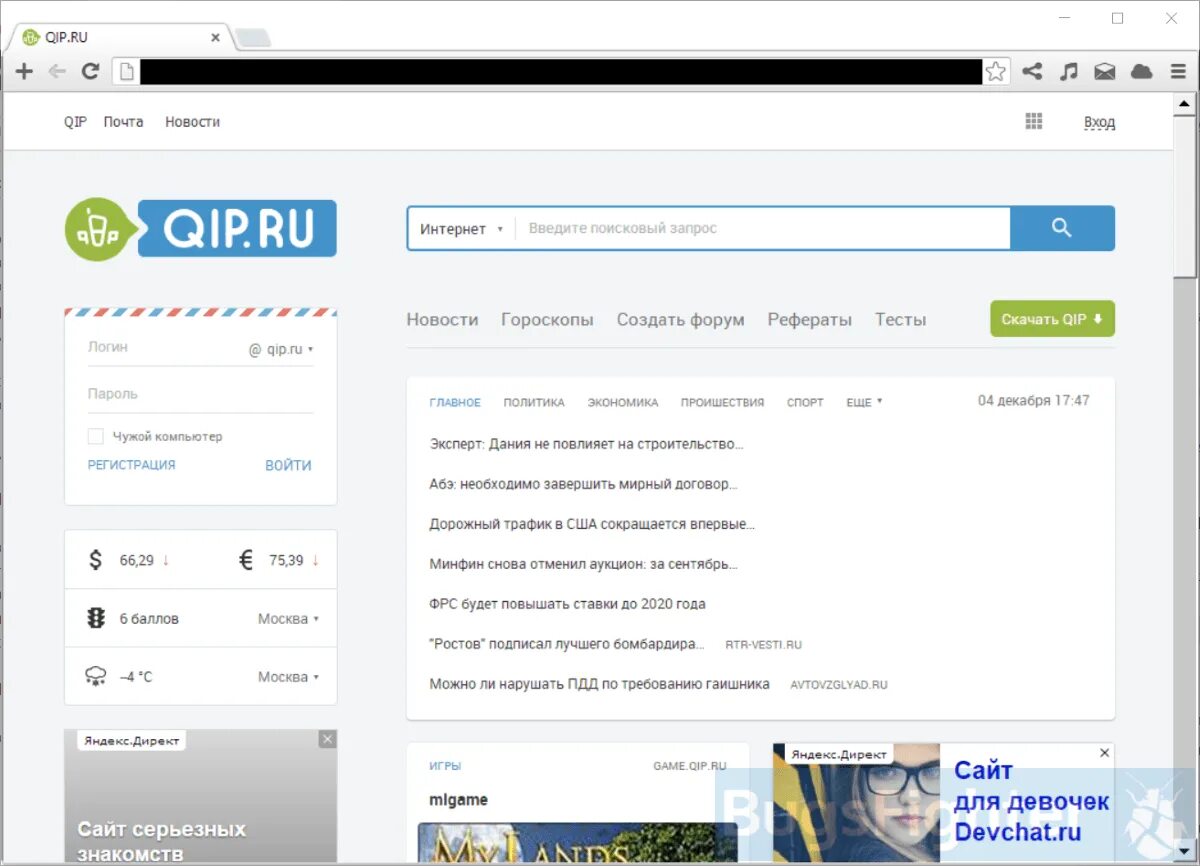1200x866 pixels.
Task: Open the mlgame game title
Action: point(458,800)
